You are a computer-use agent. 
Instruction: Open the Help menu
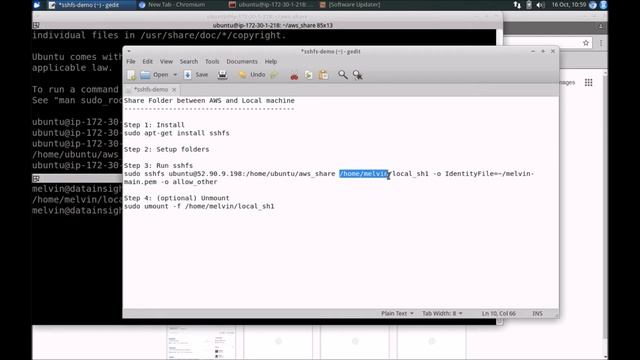(x=271, y=61)
